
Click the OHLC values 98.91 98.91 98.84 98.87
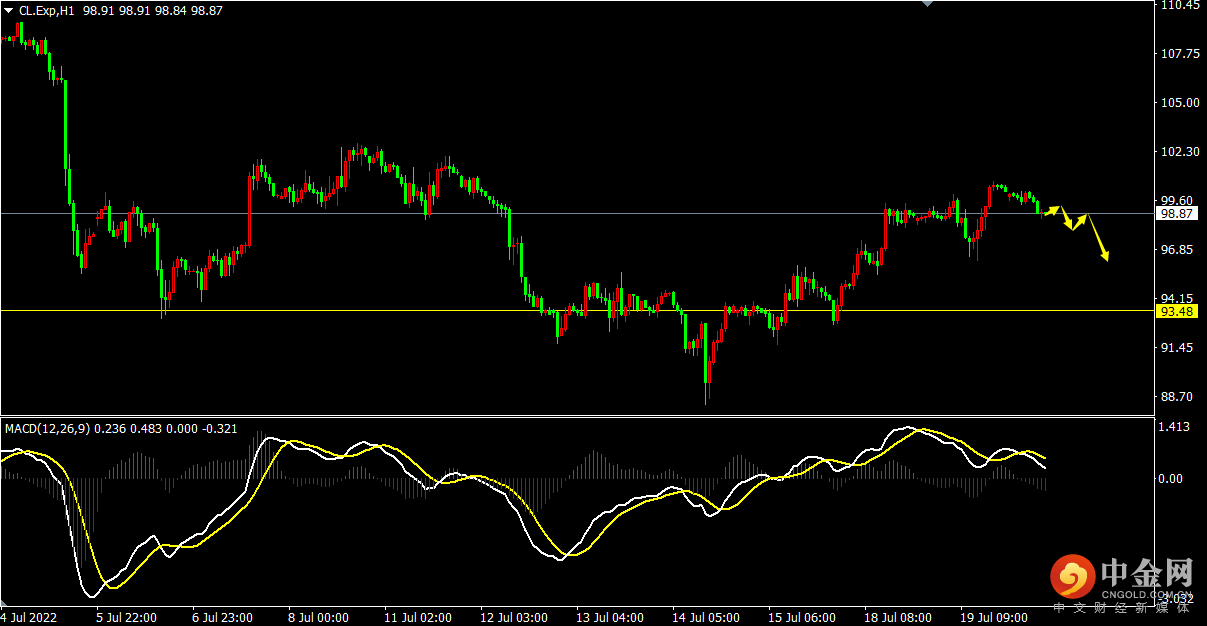point(152,9)
